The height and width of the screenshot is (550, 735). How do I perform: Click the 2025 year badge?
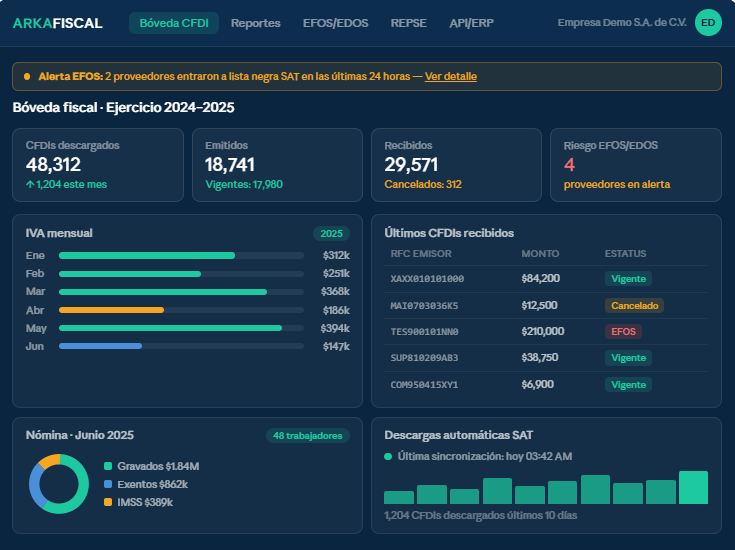coord(331,234)
